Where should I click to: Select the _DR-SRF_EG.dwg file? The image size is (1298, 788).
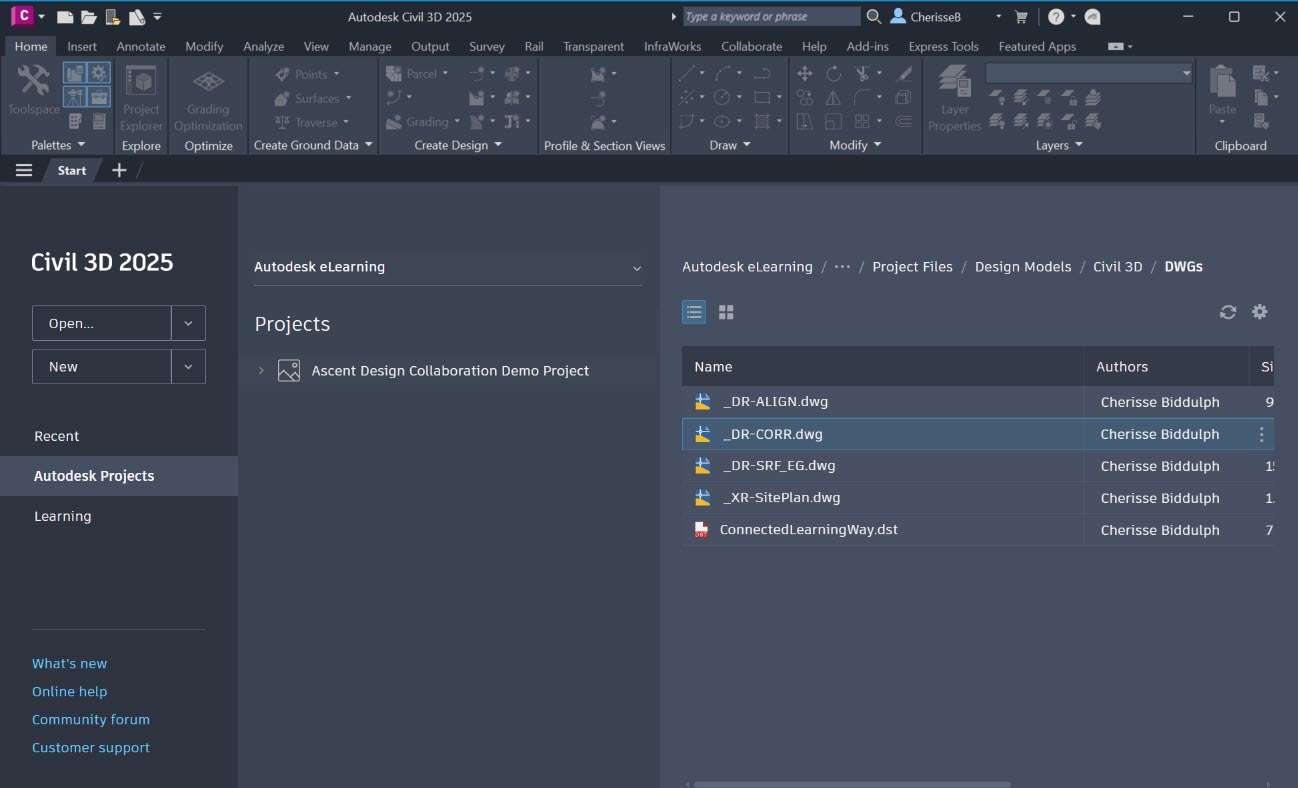click(778, 466)
